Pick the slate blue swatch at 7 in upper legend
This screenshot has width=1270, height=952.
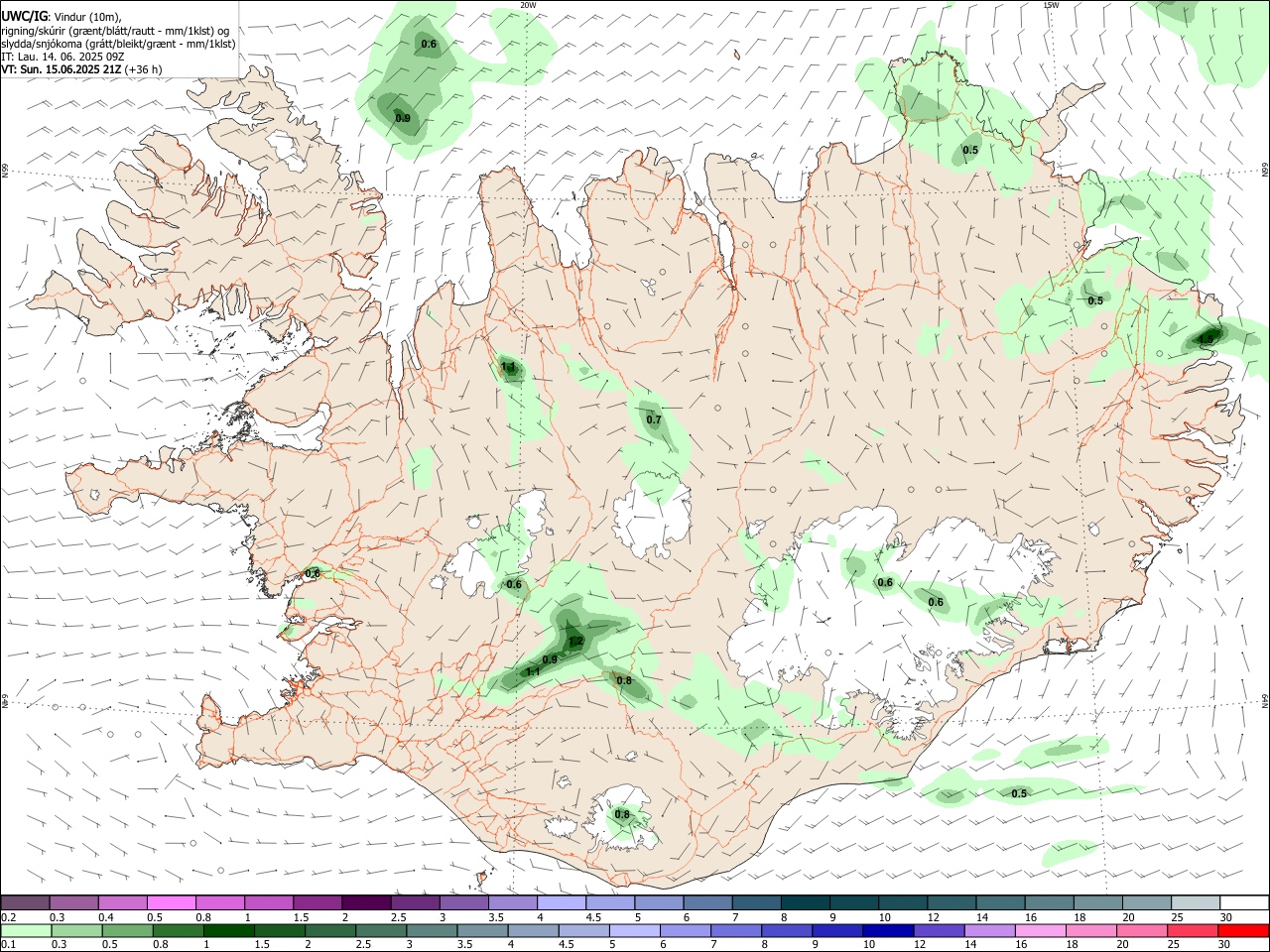756,902
